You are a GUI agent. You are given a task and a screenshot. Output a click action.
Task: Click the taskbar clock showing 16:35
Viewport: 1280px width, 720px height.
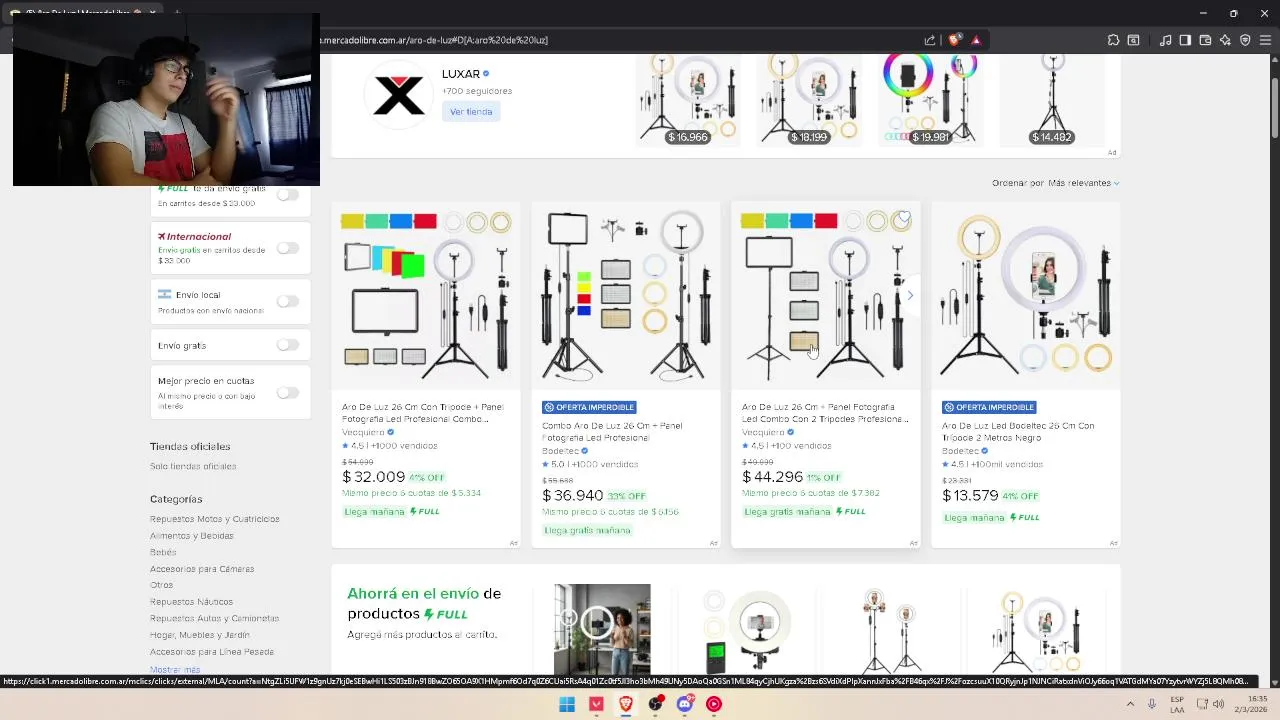point(1250,704)
